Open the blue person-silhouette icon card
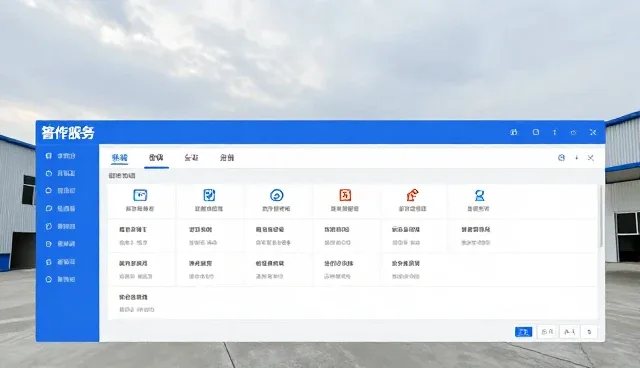Viewport: 640px width, 368px height. tap(479, 201)
